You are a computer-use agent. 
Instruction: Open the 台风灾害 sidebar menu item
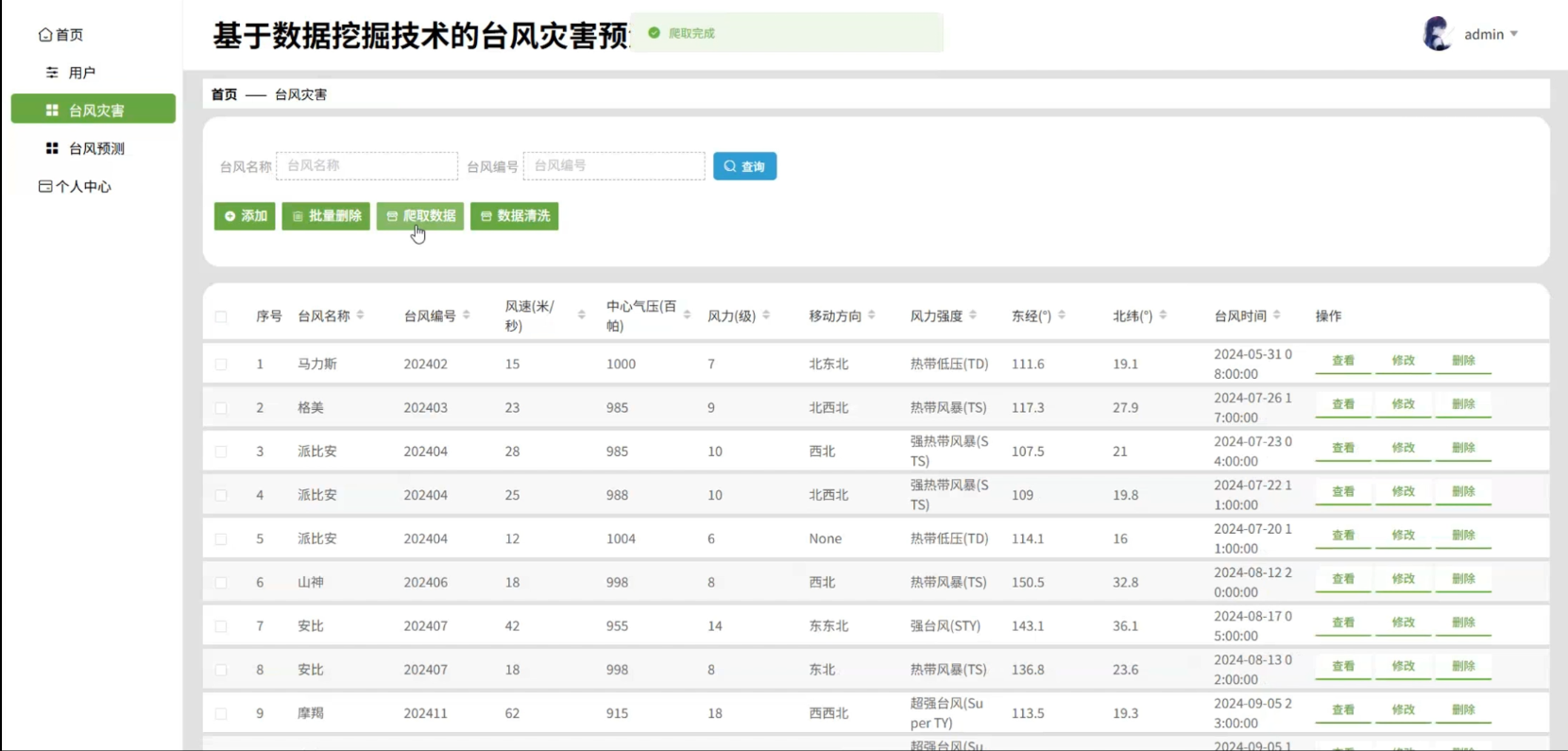pos(94,109)
